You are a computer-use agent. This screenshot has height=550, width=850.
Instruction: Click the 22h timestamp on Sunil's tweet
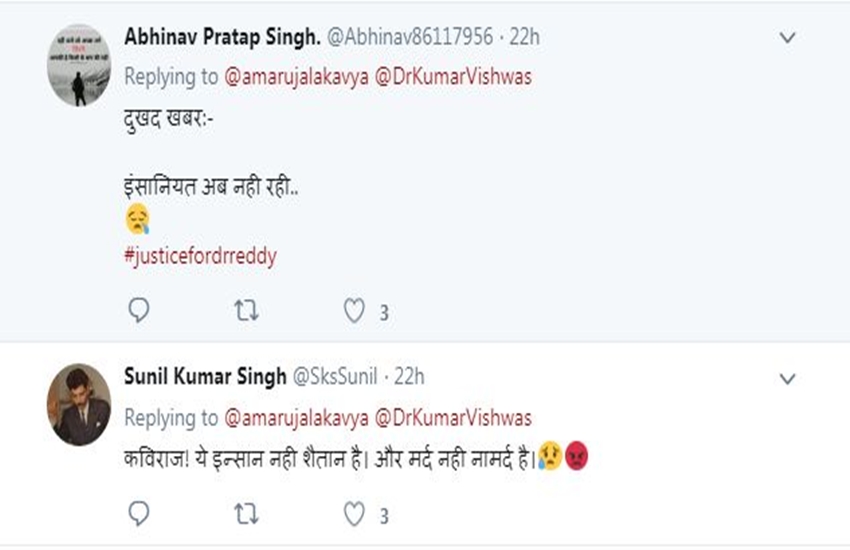click(x=408, y=377)
